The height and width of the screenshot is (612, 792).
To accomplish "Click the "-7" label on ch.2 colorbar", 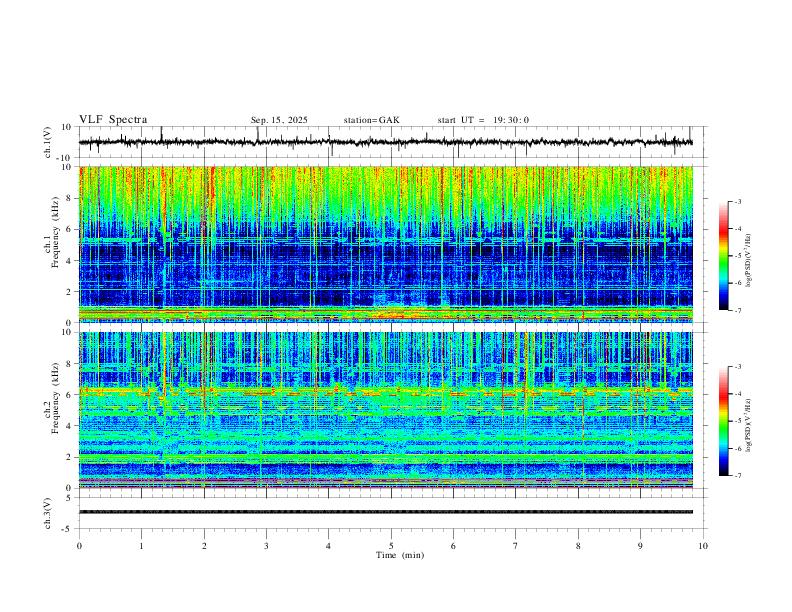I will coord(737,476).
